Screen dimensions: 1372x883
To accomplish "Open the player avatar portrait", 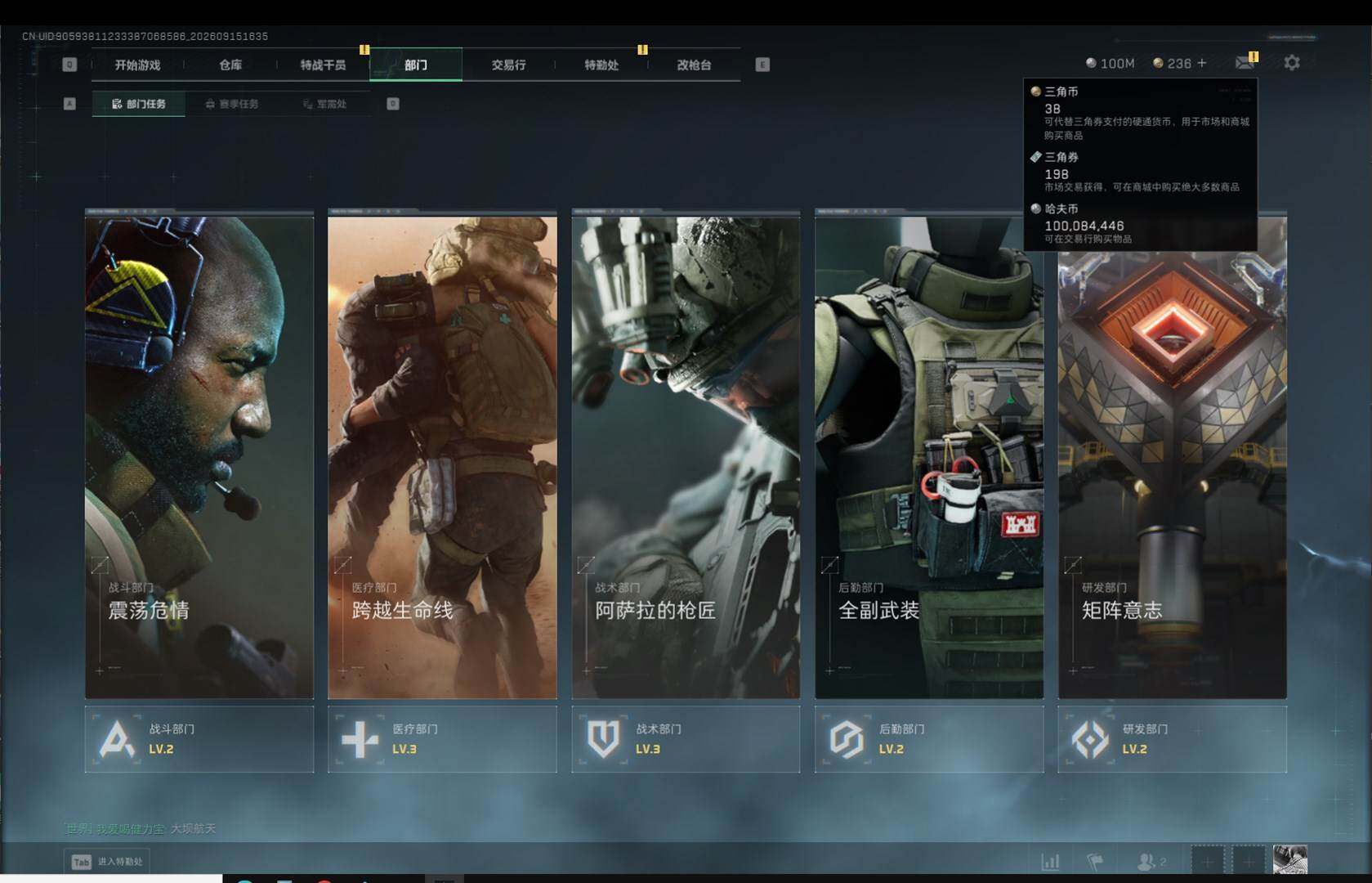I will coord(1290,860).
